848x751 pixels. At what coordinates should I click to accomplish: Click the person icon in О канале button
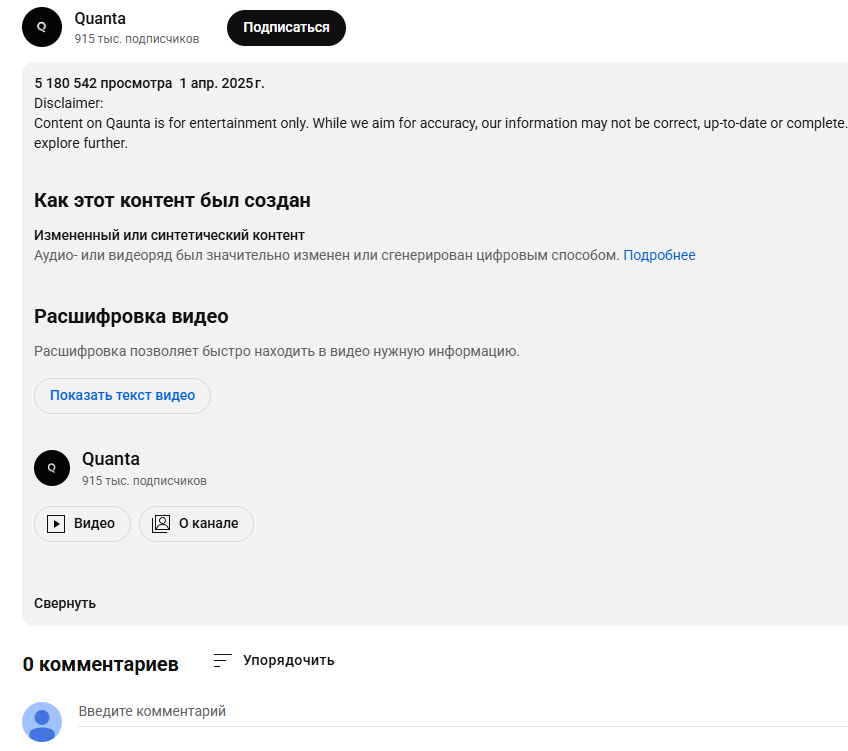coord(161,524)
